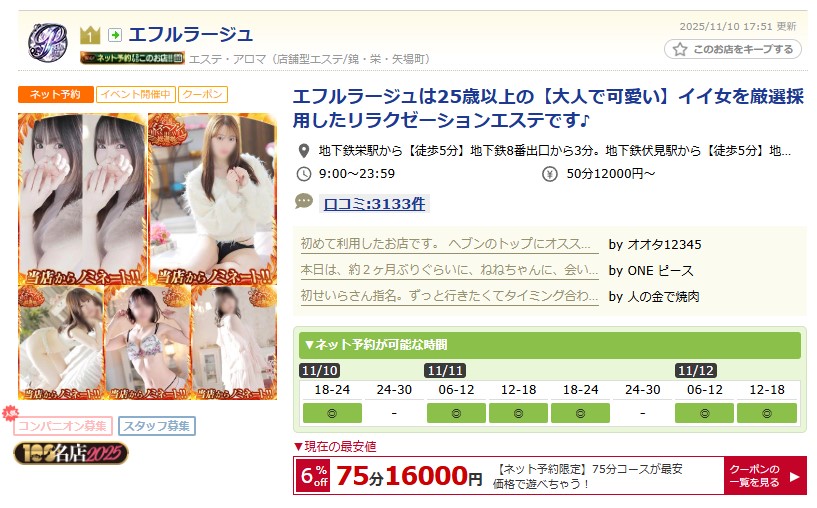Open the 口コミ:3133件 reviews link
The height and width of the screenshot is (508, 817).
coord(374,204)
